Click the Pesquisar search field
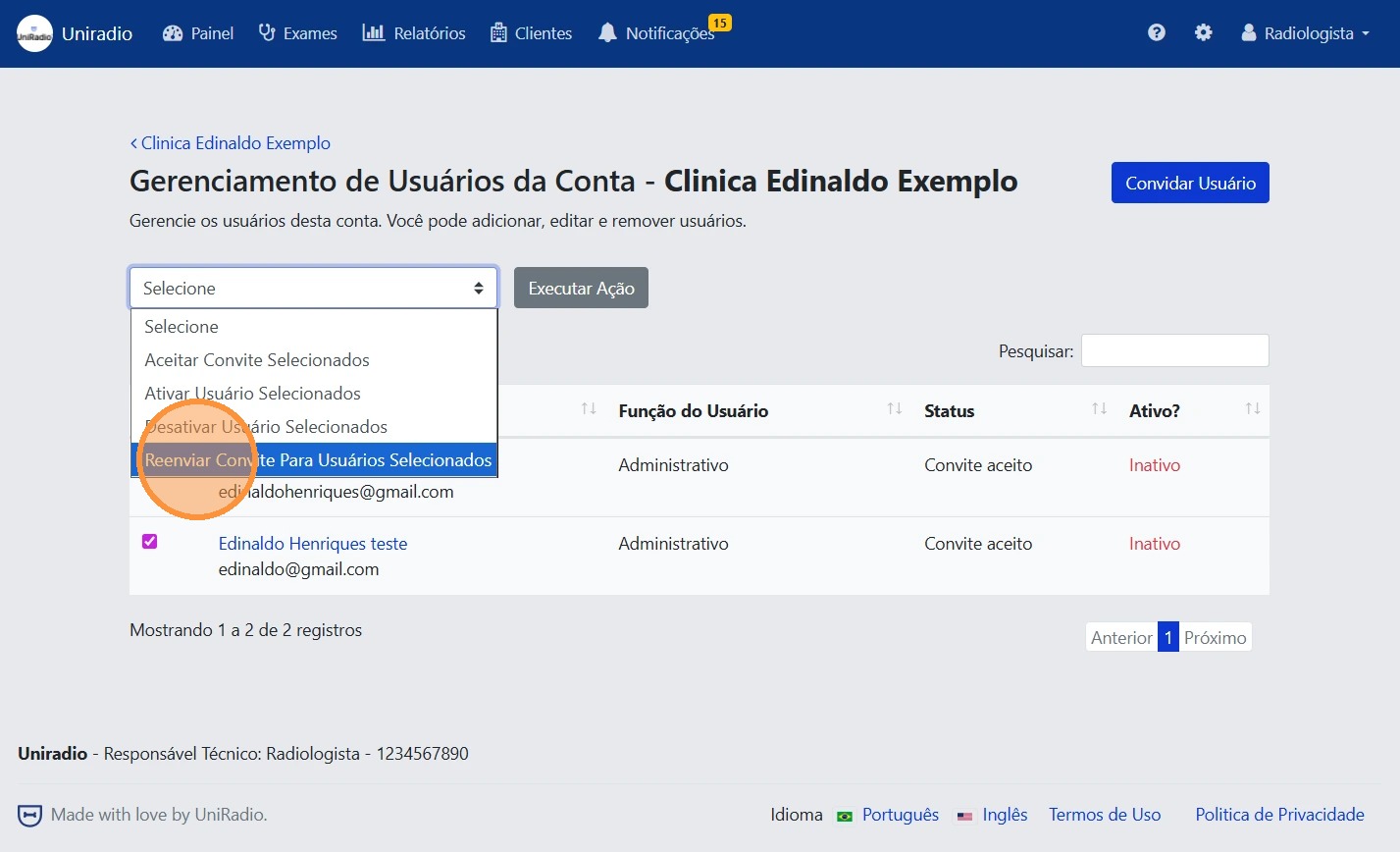 pyautogui.click(x=1174, y=351)
